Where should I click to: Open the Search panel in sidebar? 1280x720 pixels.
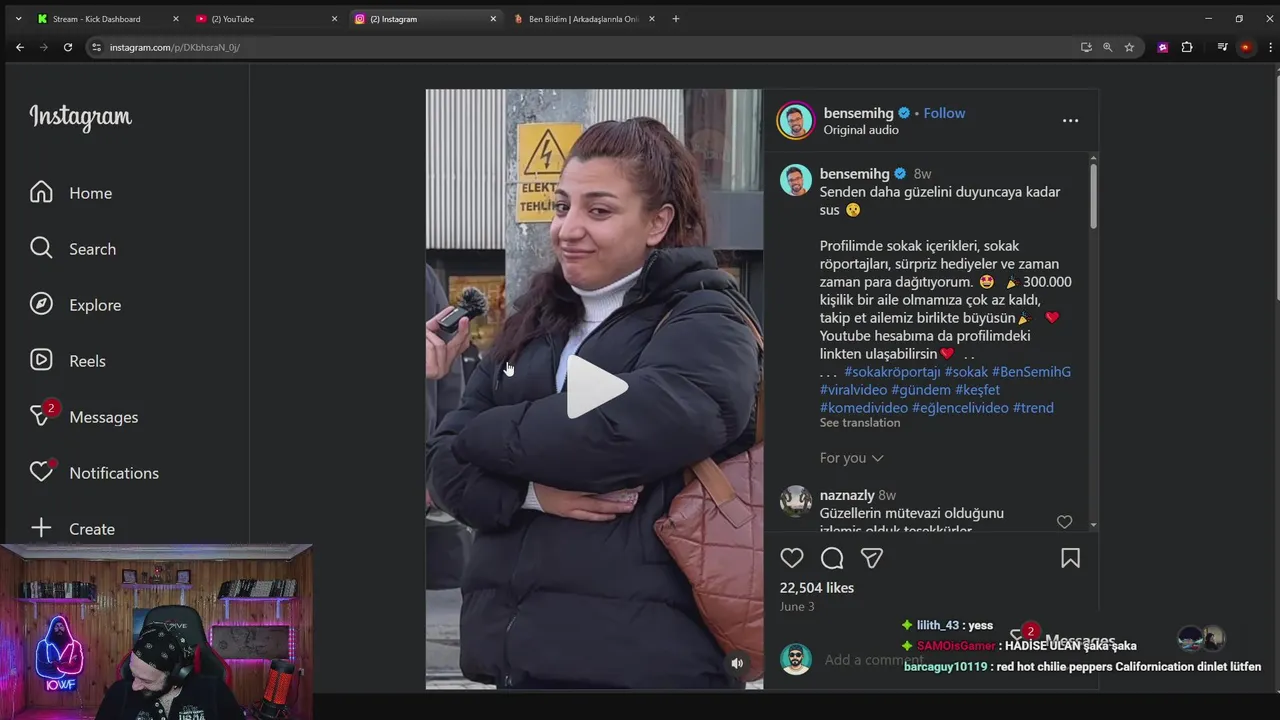pos(73,249)
